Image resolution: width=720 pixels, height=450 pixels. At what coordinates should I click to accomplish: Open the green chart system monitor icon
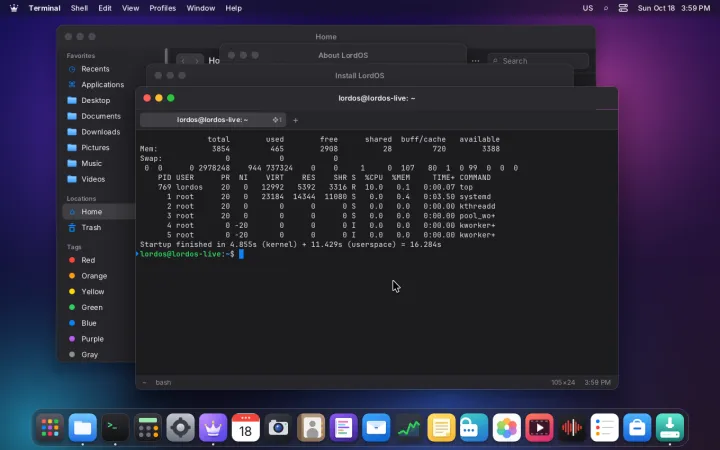[409, 428]
